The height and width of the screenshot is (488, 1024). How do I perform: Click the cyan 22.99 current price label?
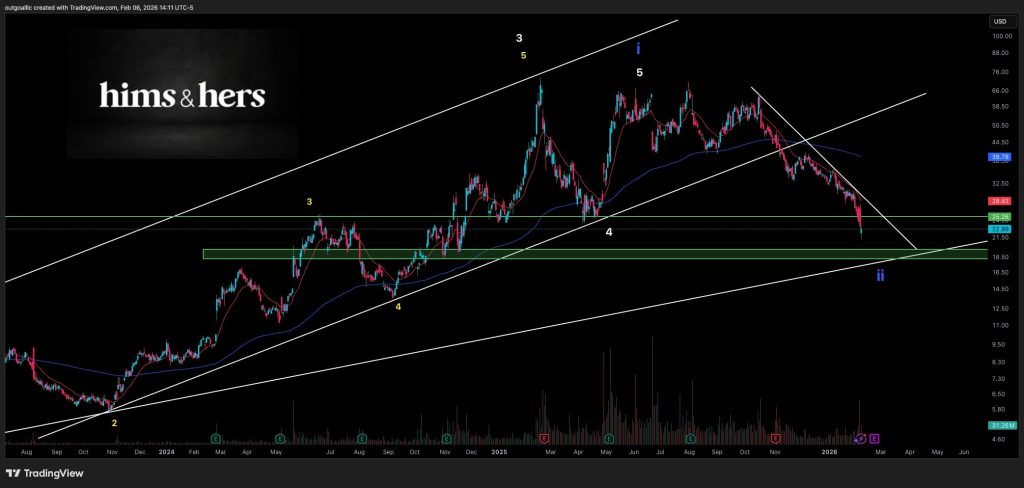point(998,230)
